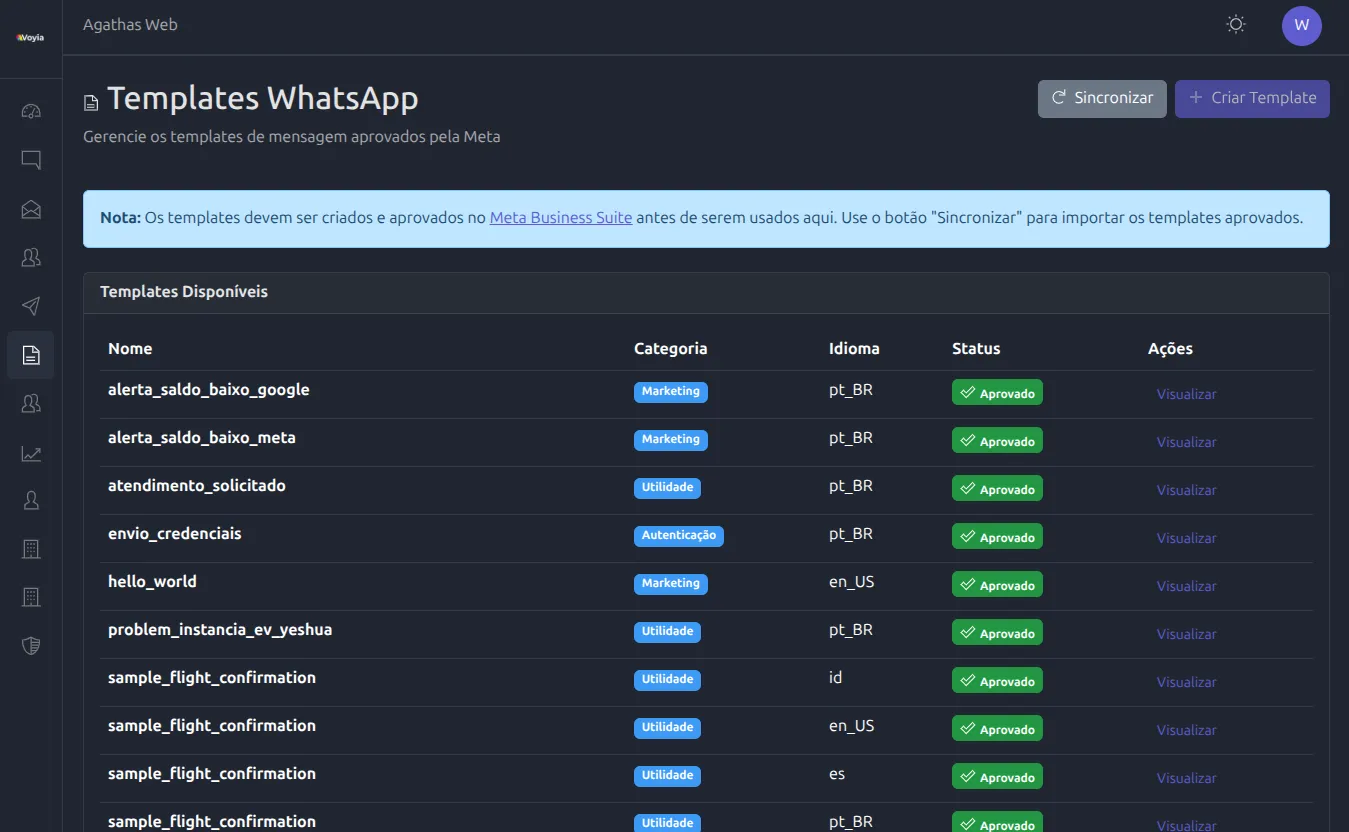Image resolution: width=1349 pixels, height=832 pixels.
Task: Select the active document templates sidebar icon
Action: [31, 355]
